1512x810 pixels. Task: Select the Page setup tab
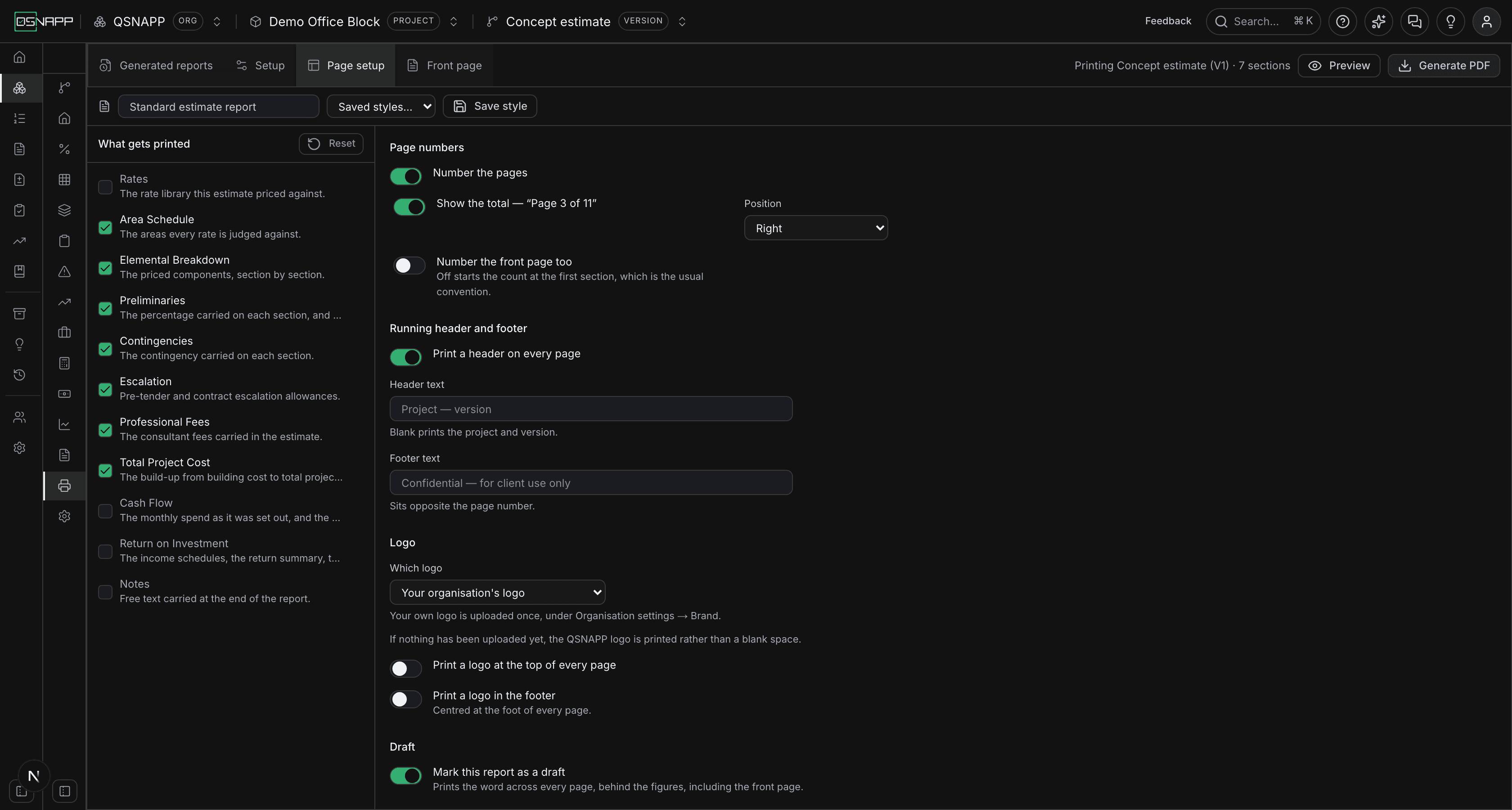click(x=346, y=65)
